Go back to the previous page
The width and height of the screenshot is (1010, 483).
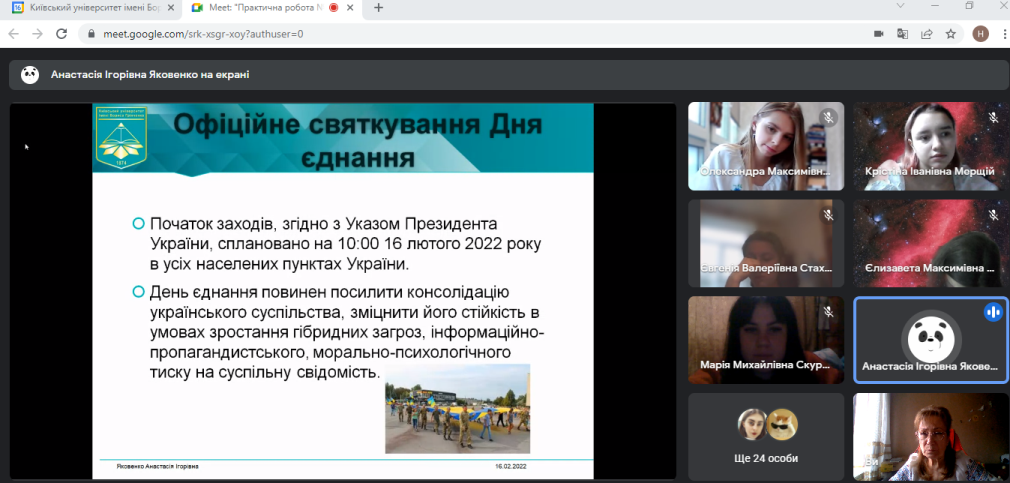tap(14, 33)
